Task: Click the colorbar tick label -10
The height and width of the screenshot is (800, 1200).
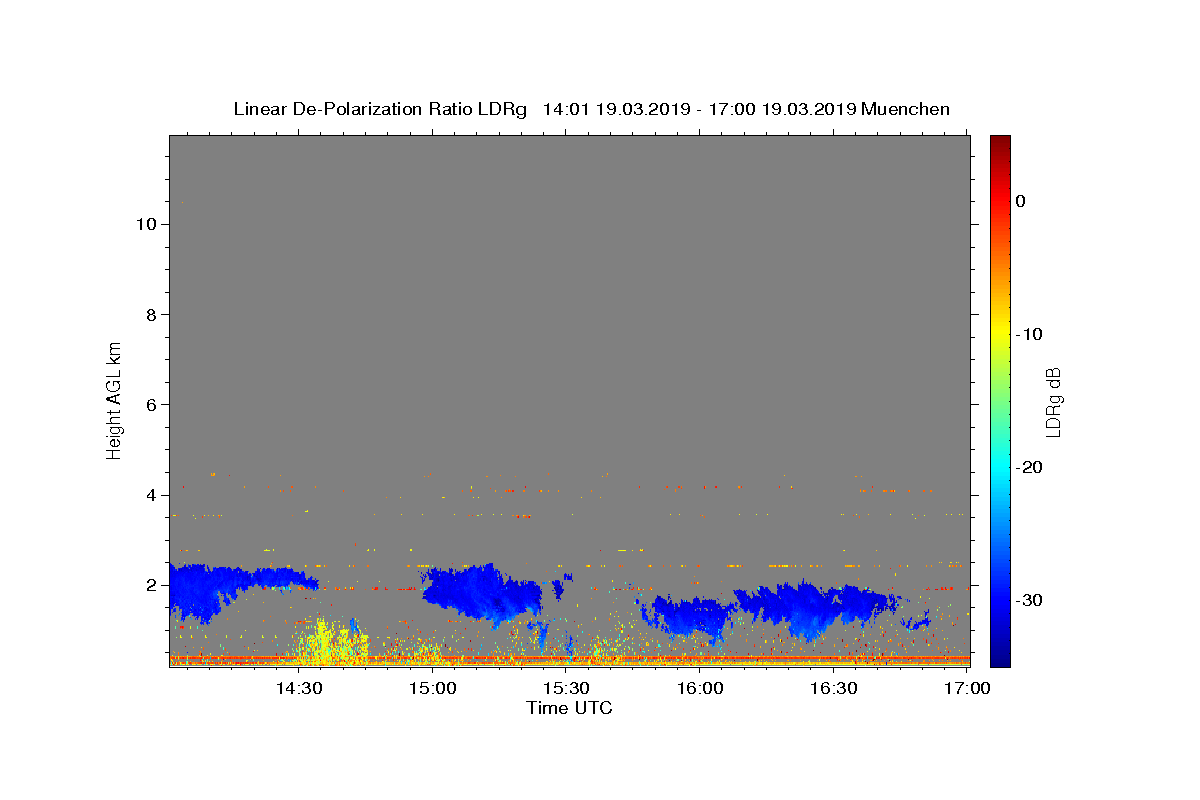Action: pyautogui.click(x=1028, y=334)
